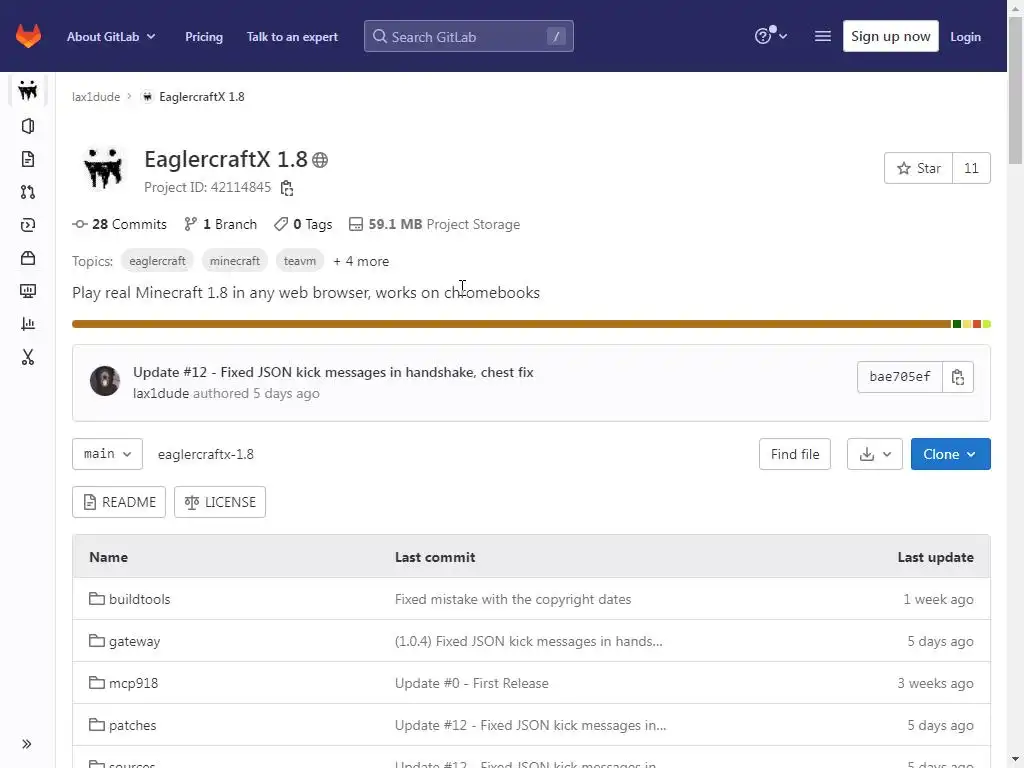
Task: Copy the commit SHA bae705ef
Action: click(x=958, y=377)
